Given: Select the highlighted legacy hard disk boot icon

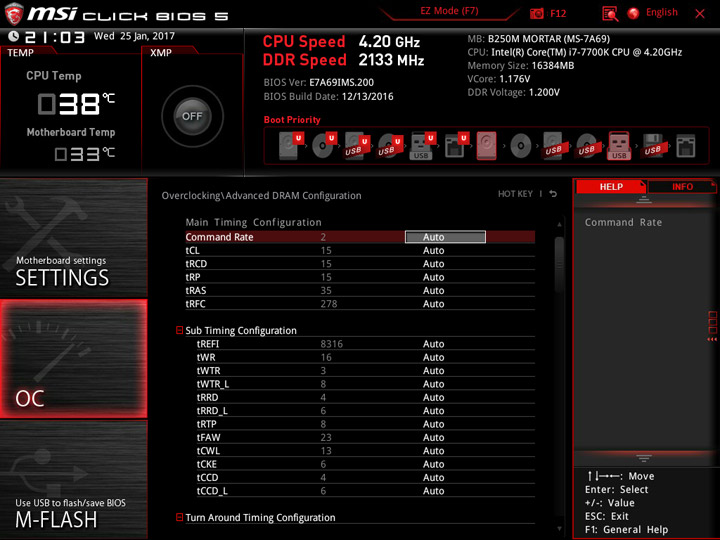Looking at the screenshot, I should [x=487, y=146].
